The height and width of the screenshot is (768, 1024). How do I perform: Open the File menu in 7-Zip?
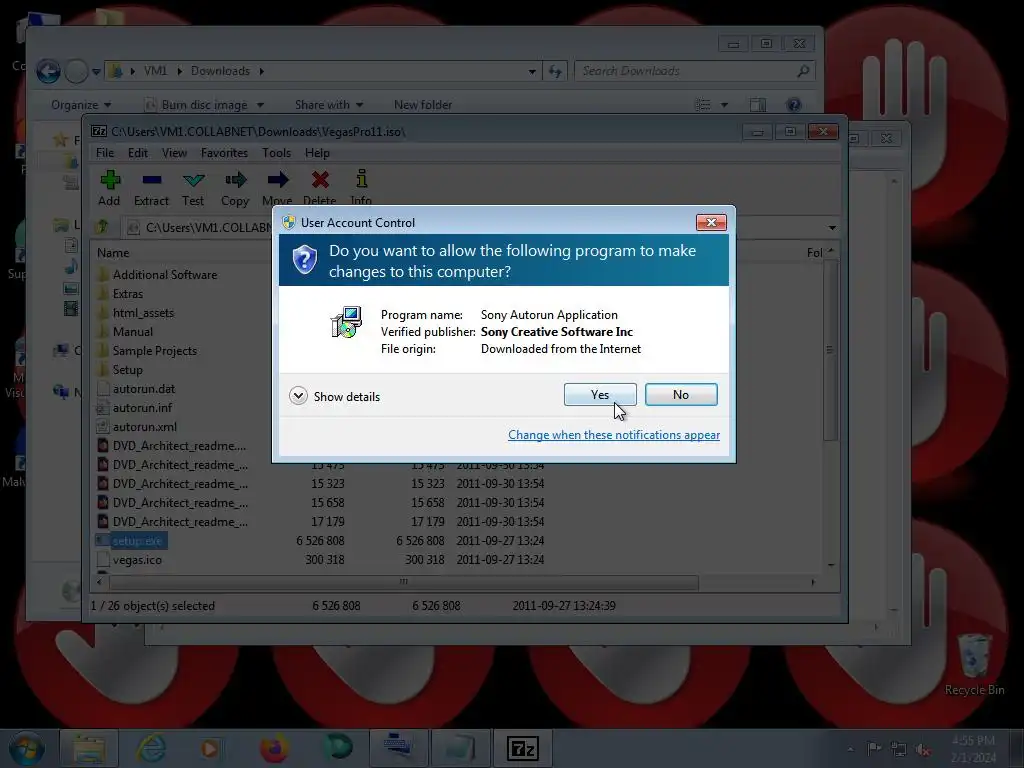coord(105,153)
